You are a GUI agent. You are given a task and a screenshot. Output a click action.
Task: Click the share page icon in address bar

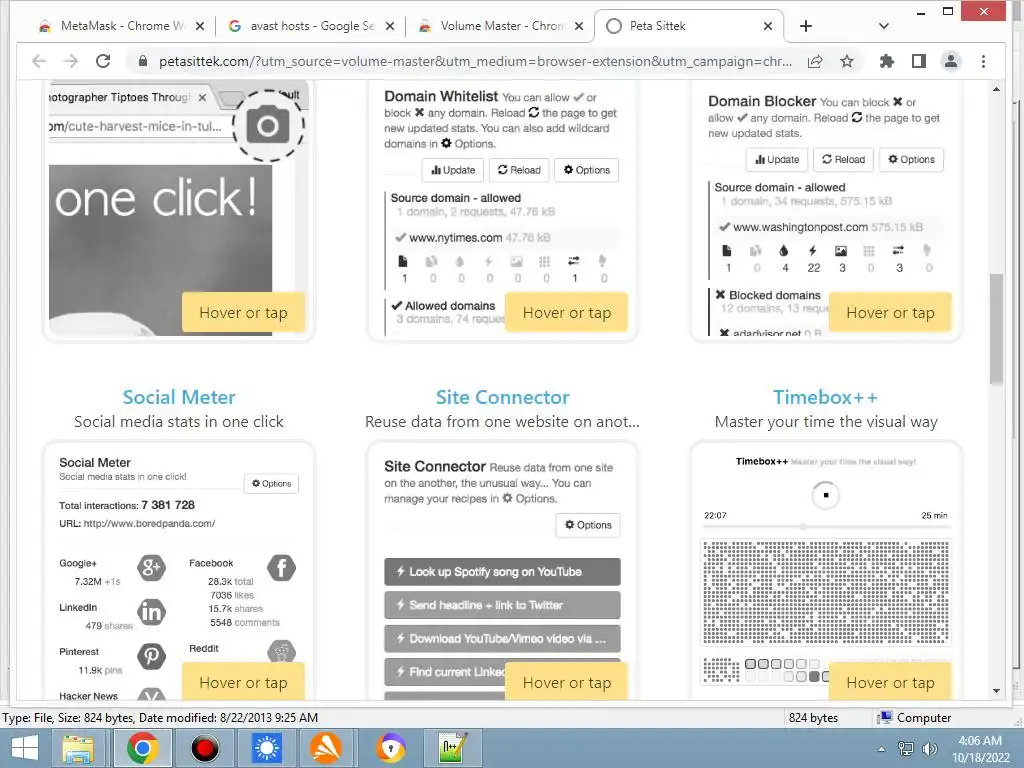(x=815, y=61)
